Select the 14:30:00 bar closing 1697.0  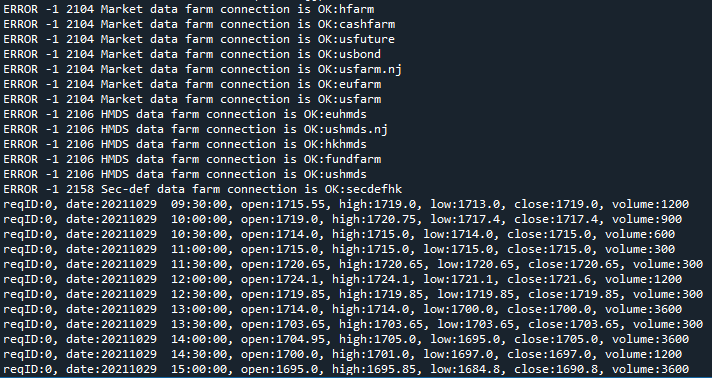pyautogui.click(x=343, y=354)
